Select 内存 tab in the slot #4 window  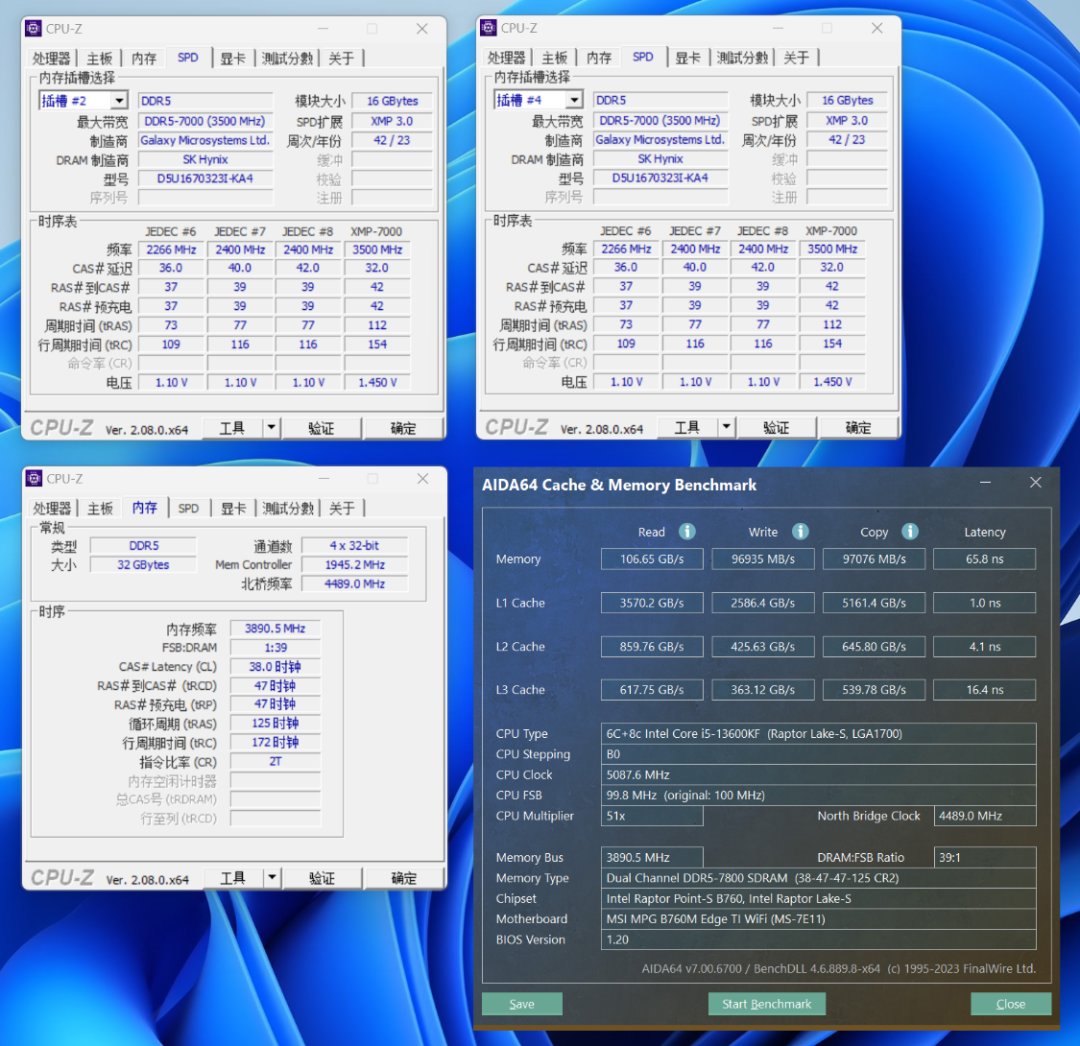coord(599,58)
